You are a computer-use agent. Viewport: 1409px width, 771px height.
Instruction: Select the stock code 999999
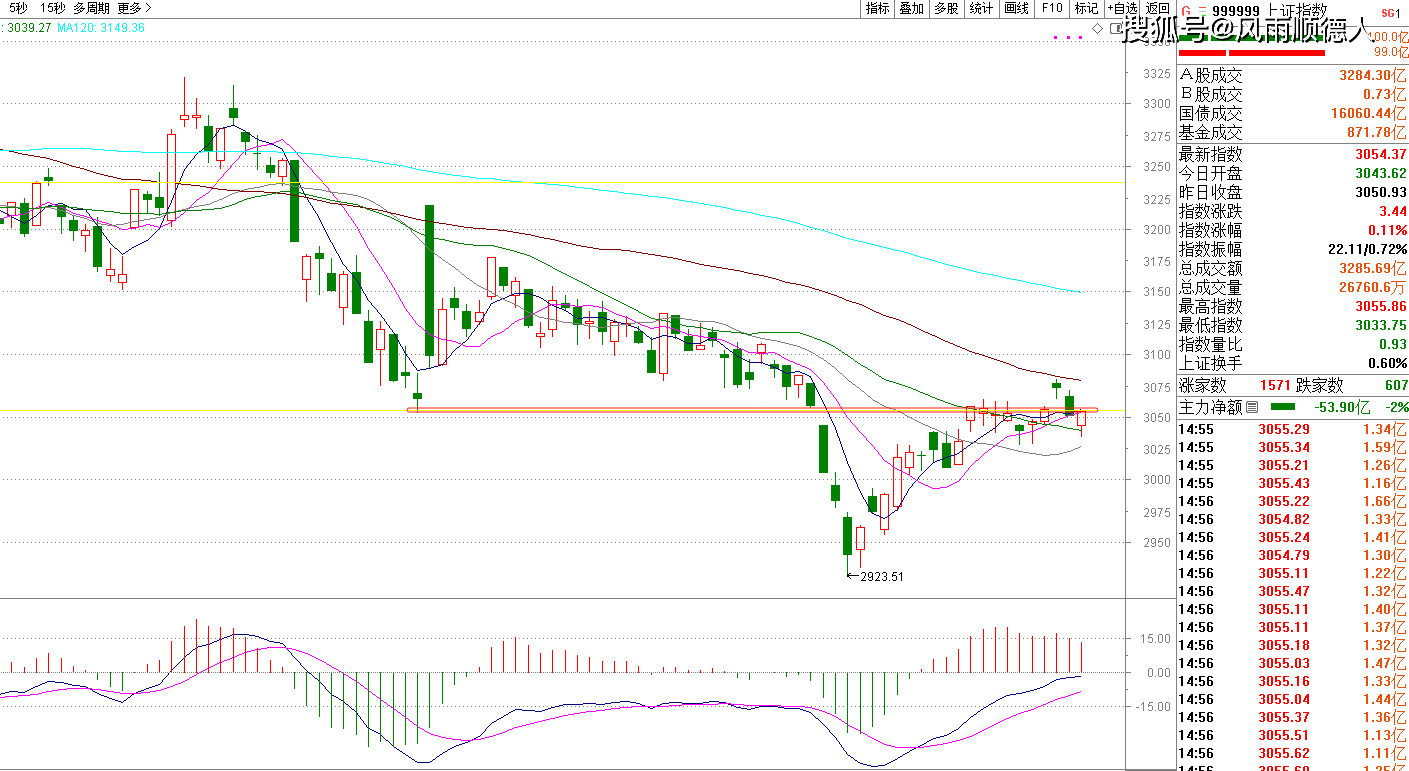[1234, 12]
